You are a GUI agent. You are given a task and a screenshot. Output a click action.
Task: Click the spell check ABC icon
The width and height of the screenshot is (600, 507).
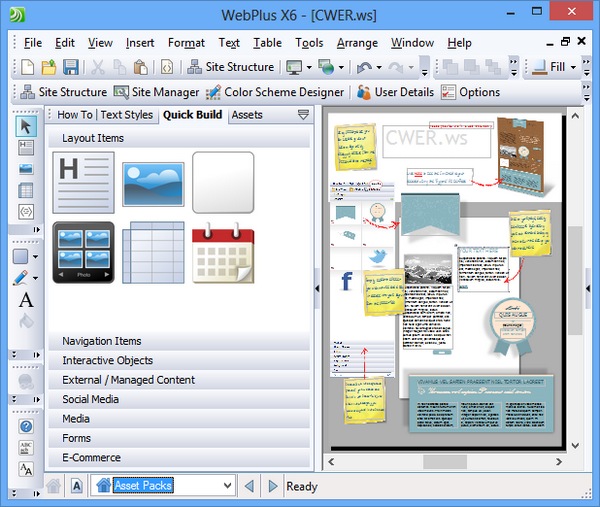[x=26, y=448]
